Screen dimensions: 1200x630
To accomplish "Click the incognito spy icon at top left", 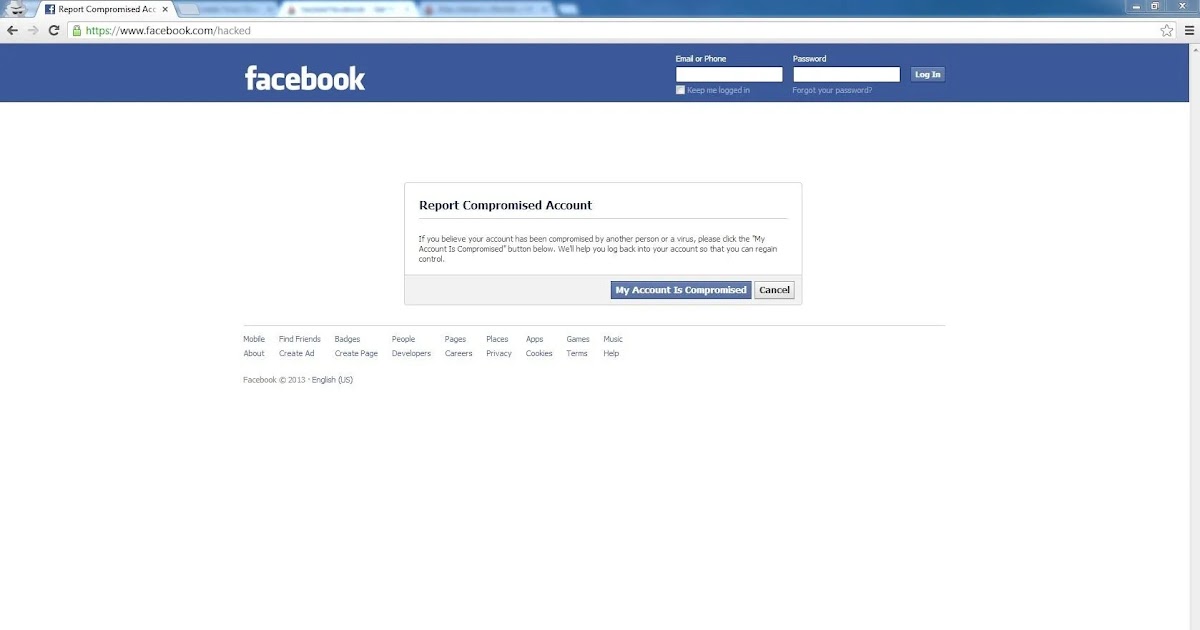I will pos(17,9).
